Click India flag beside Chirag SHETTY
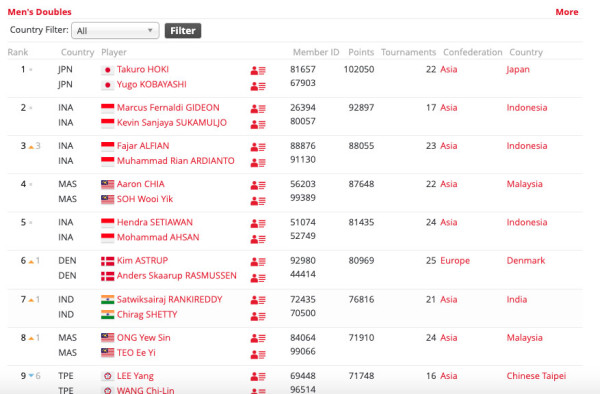 108,315
